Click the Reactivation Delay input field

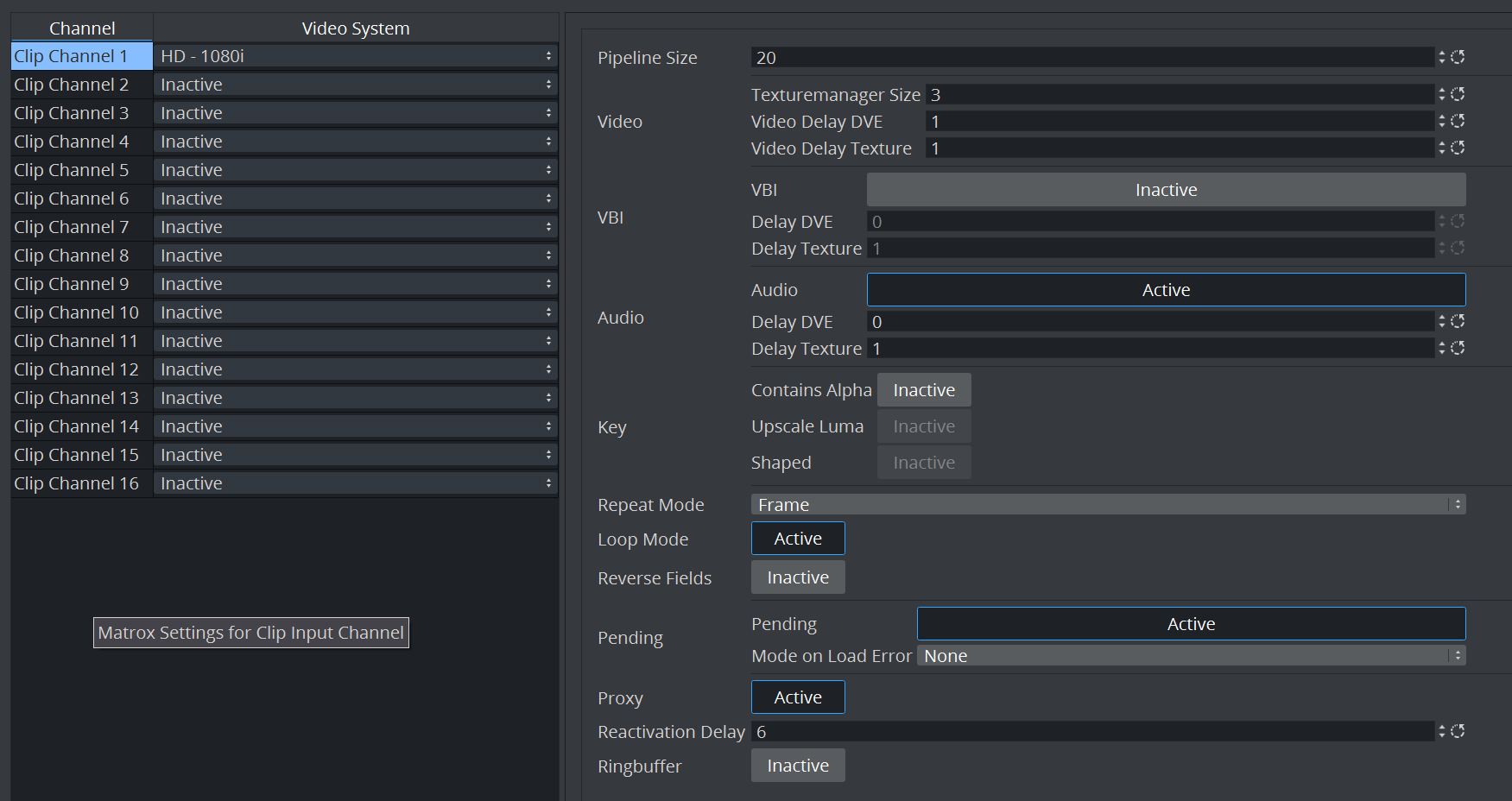tap(1091, 732)
